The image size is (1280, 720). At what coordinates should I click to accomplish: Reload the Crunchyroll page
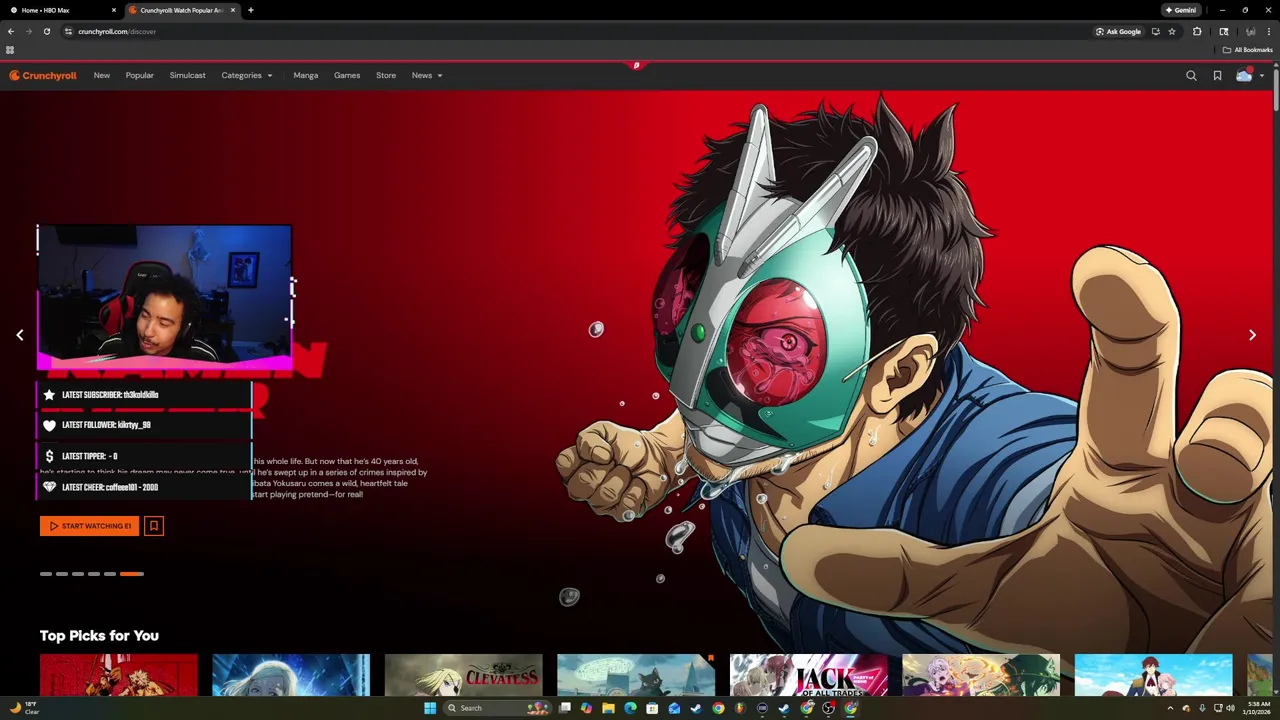pos(47,31)
